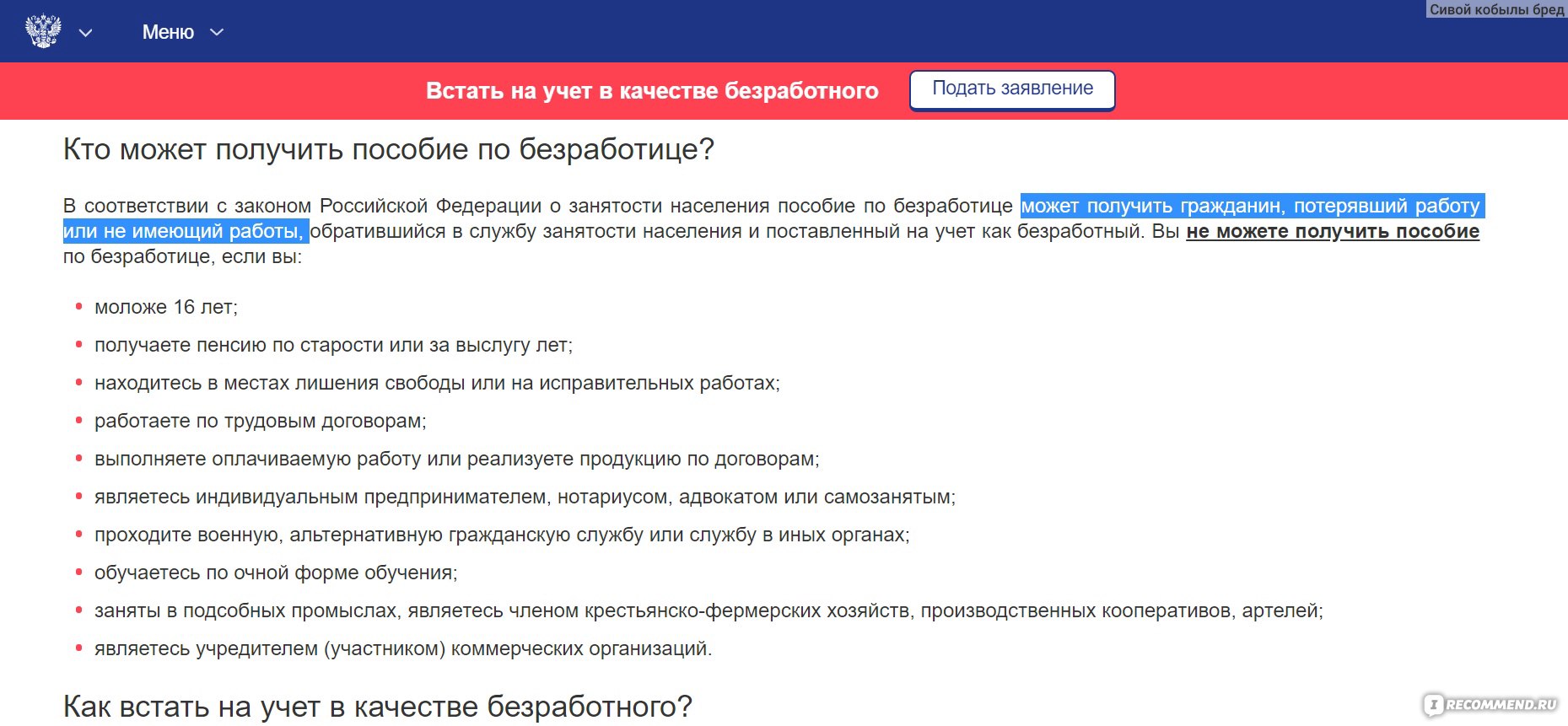1568x726 pixels.
Task: Expand the chevron next to «Меню»
Action: point(216,32)
